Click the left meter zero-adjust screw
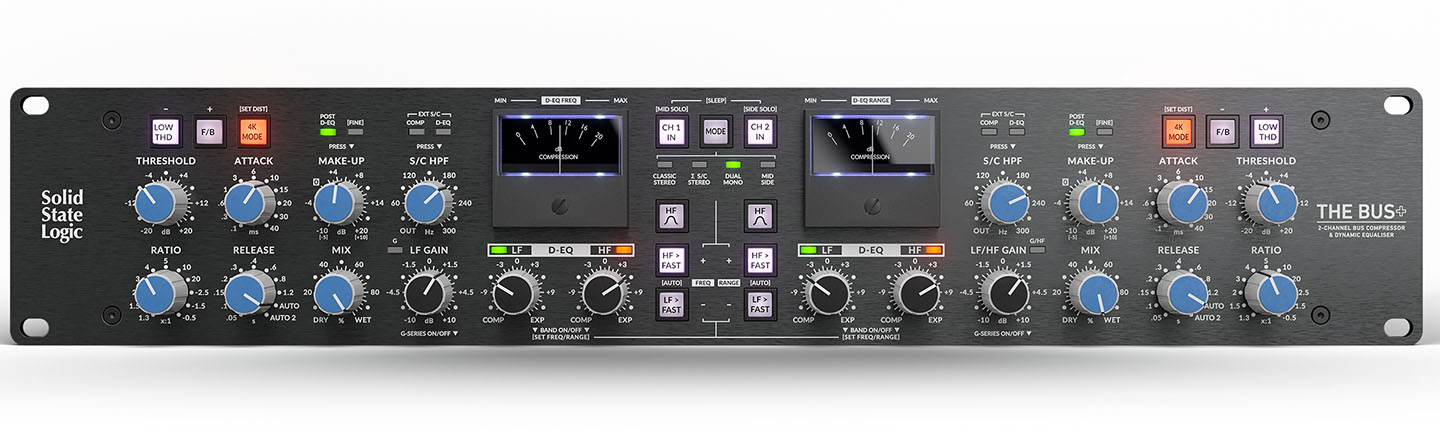The width and height of the screenshot is (1440, 432). pyautogui.click(x=559, y=206)
